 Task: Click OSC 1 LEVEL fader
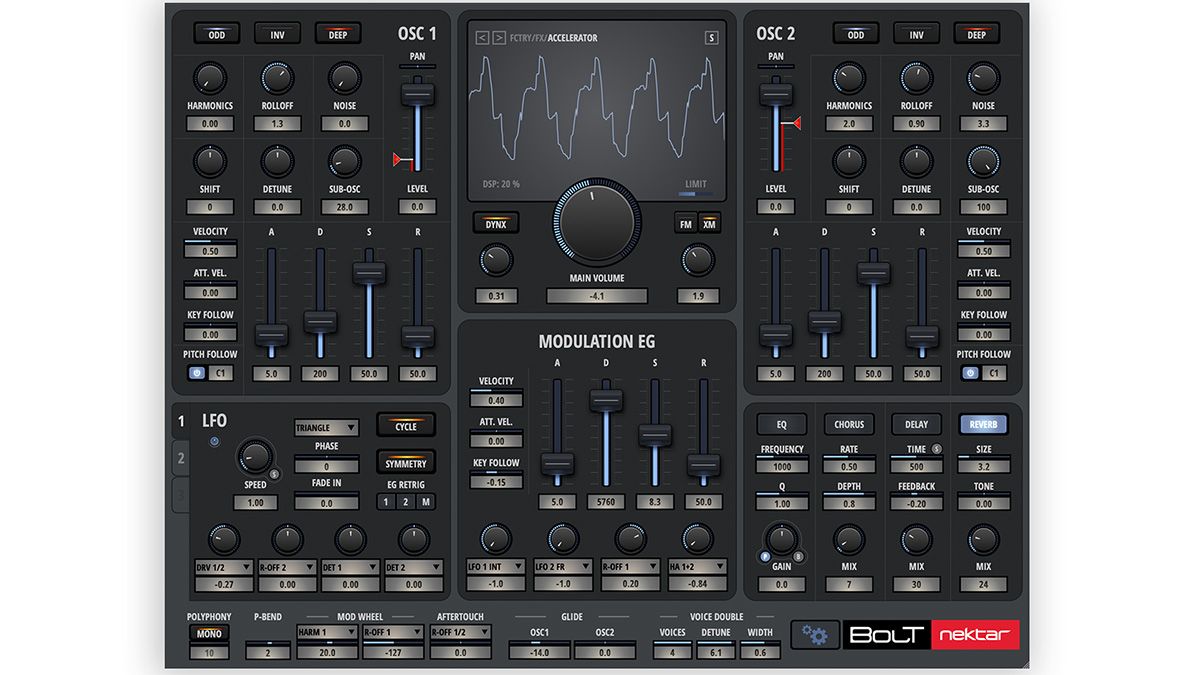[x=417, y=96]
